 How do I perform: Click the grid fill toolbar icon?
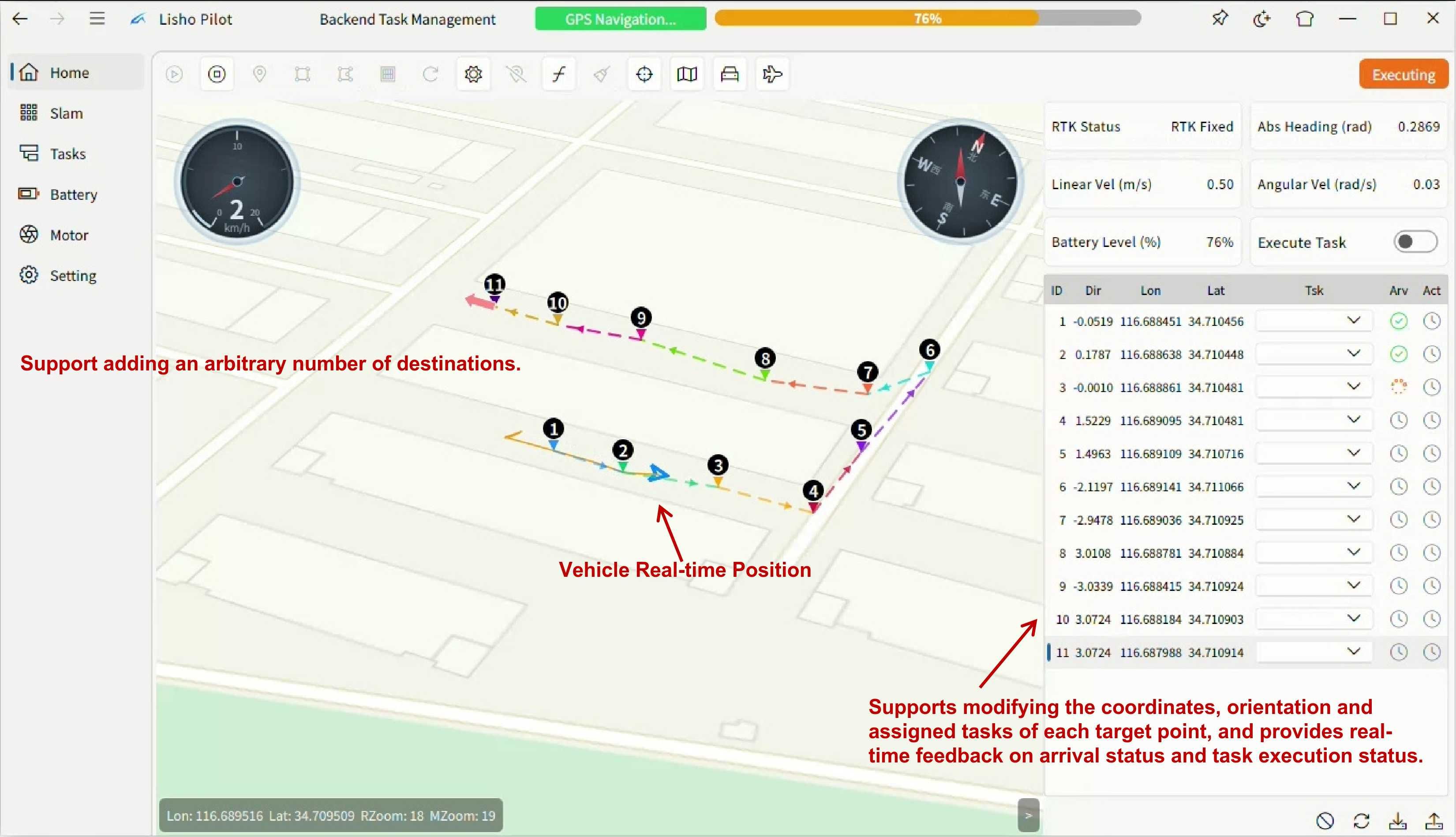click(x=388, y=74)
